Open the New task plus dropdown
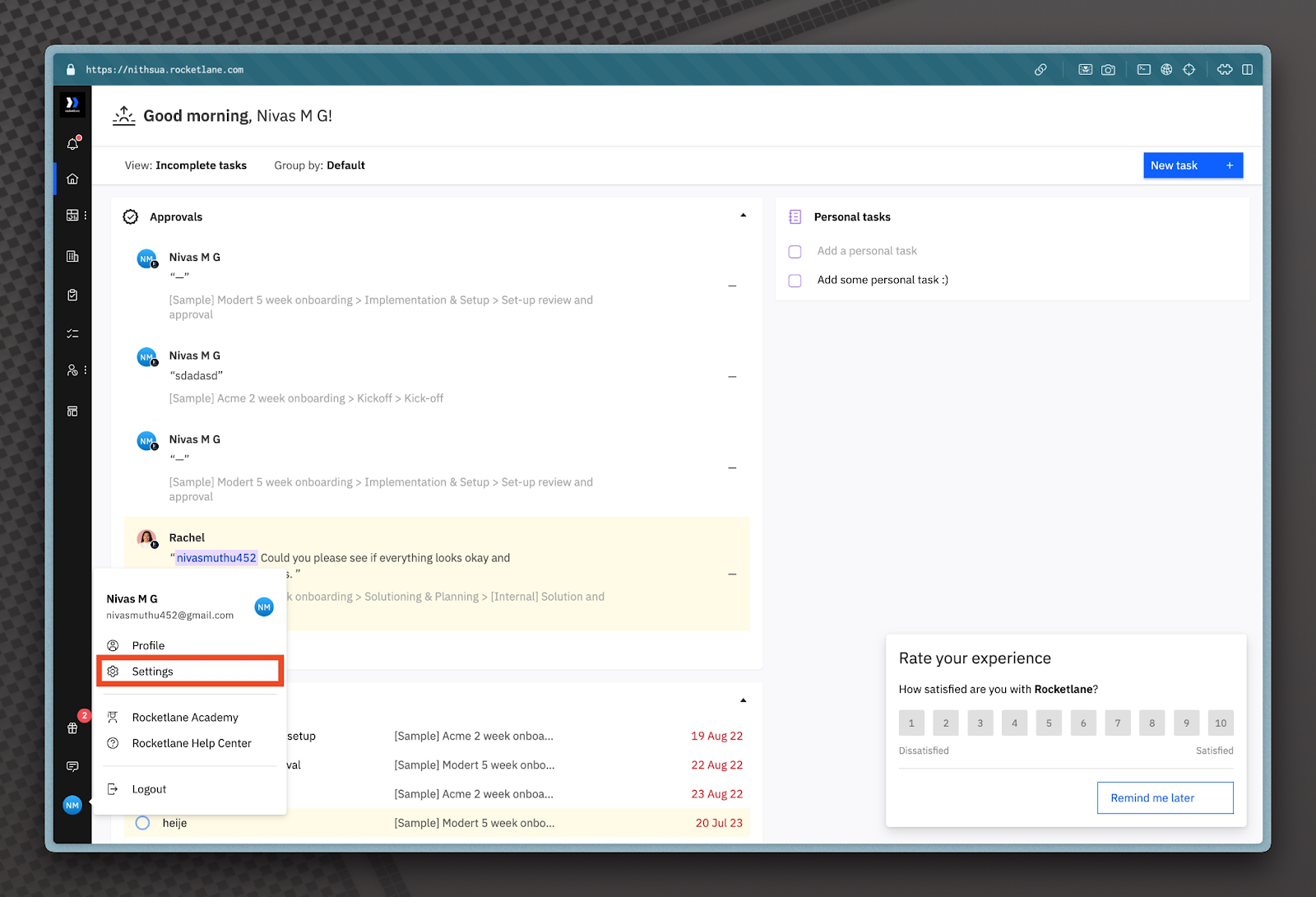 1230,165
